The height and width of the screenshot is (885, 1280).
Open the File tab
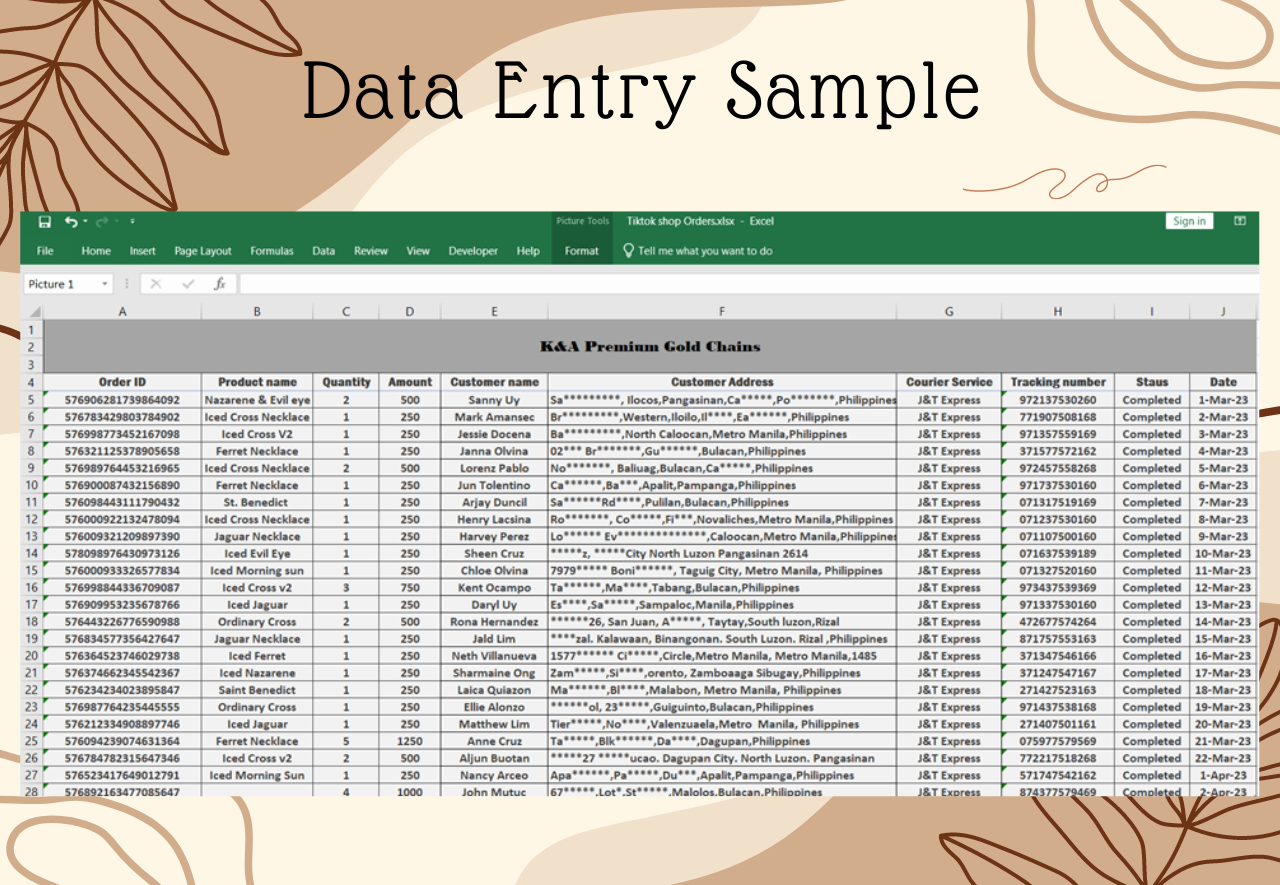45,251
